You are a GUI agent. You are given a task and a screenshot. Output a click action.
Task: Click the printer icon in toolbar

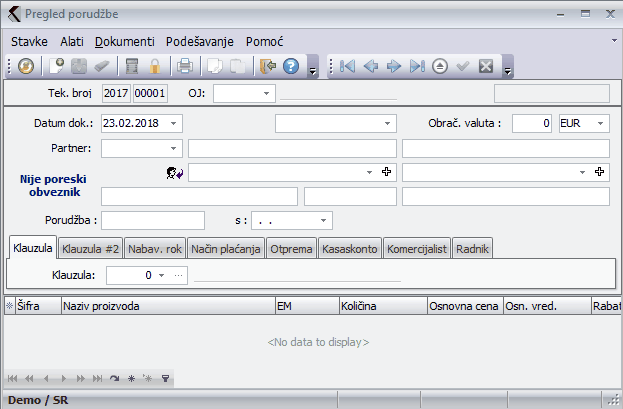coord(185,67)
